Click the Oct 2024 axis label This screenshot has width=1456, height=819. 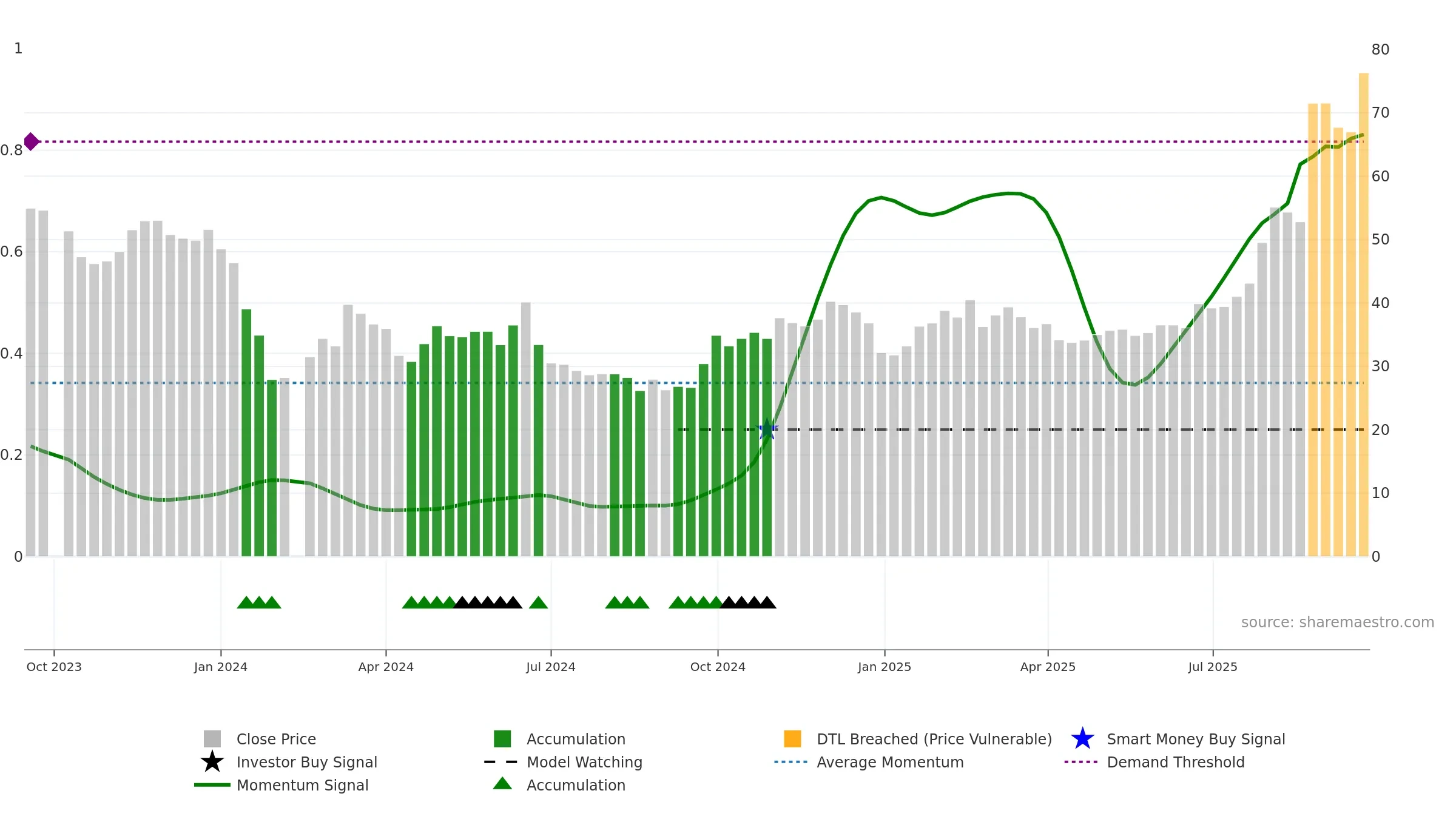coord(718,667)
